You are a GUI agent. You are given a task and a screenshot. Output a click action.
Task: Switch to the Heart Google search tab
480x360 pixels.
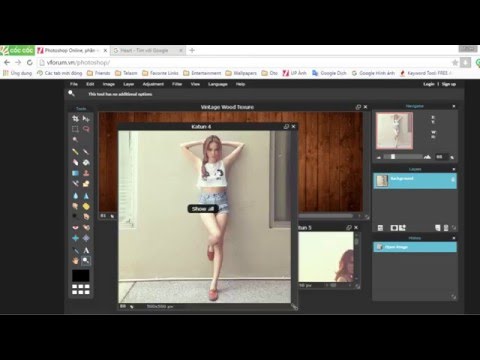[x=148, y=50]
